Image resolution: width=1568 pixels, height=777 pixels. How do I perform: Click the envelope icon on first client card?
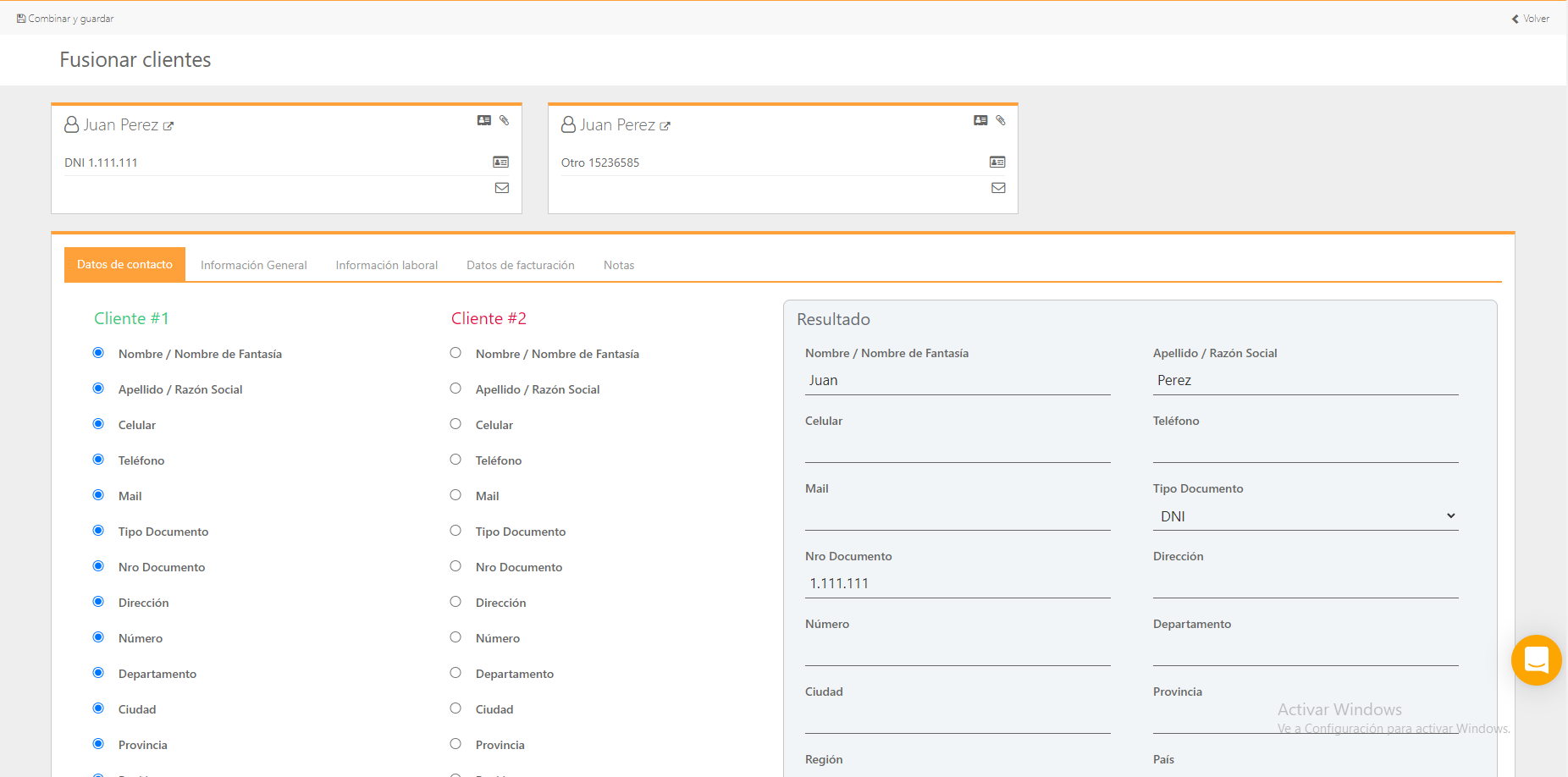point(502,188)
